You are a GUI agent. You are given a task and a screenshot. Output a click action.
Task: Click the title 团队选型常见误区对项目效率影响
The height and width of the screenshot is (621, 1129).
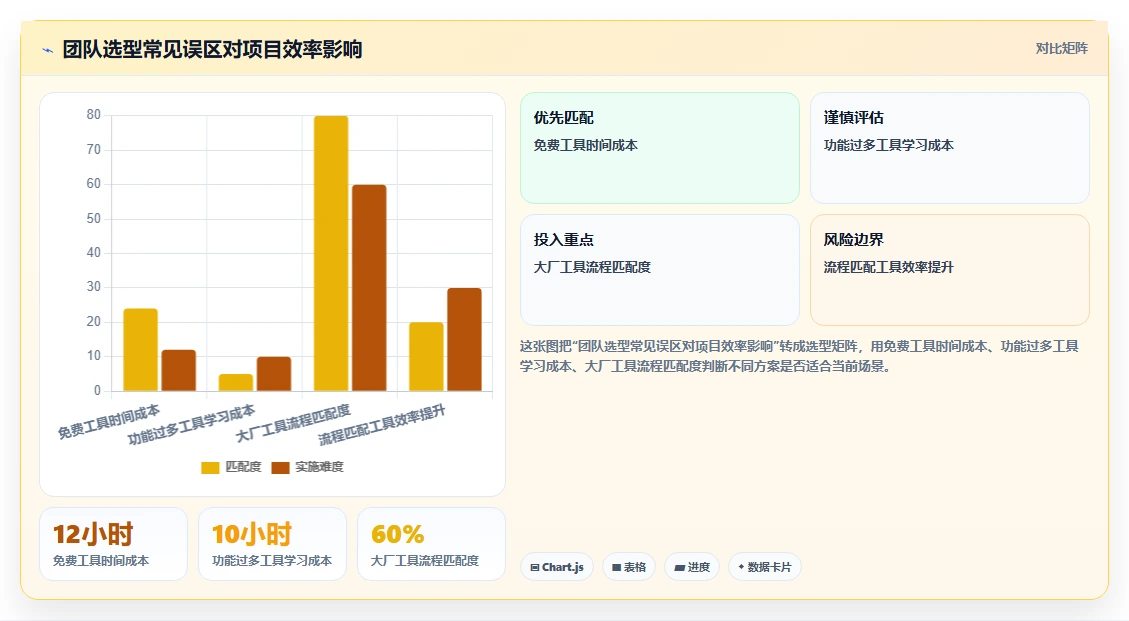(x=212, y=50)
